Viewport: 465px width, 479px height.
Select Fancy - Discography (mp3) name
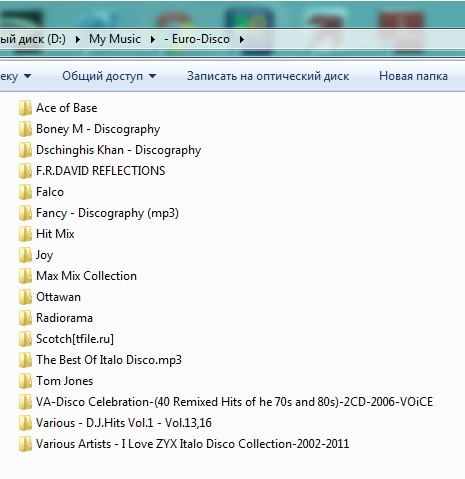click(107, 213)
